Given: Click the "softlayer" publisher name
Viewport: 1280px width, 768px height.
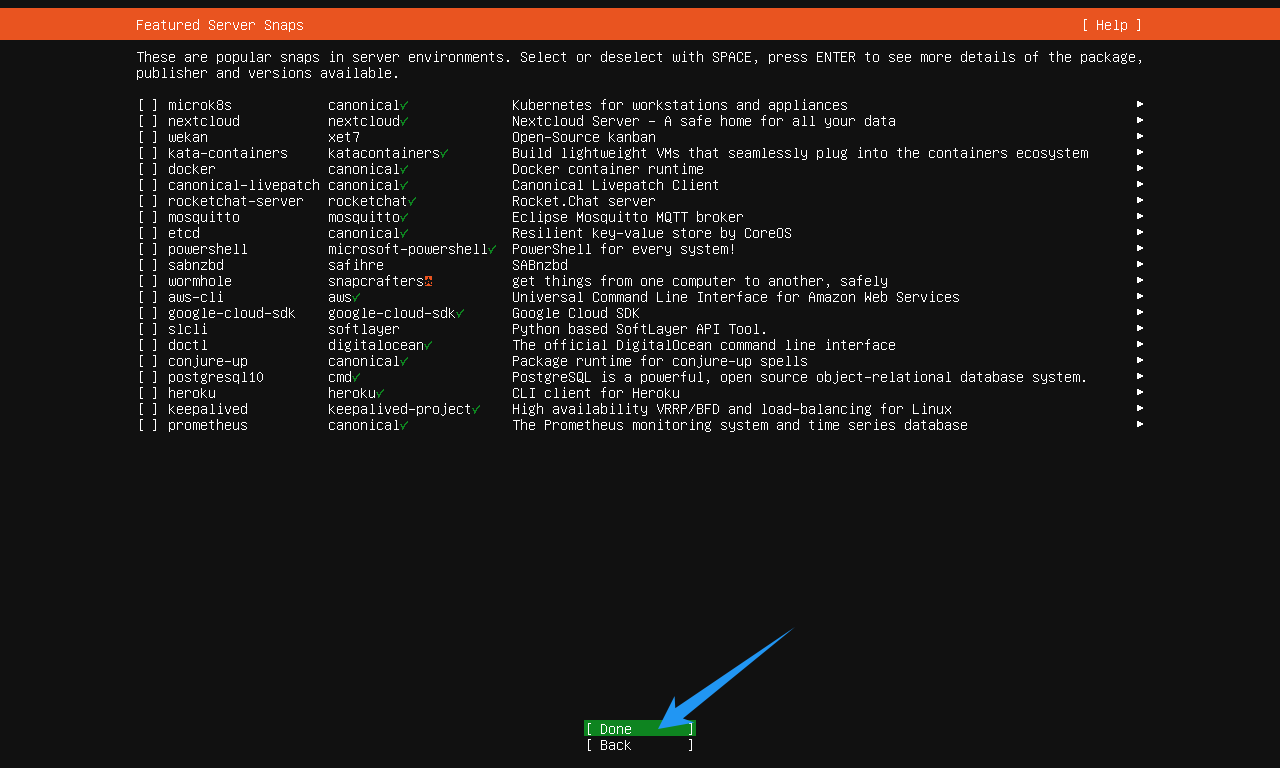Looking at the screenshot, I should click(x=364, y=329).
